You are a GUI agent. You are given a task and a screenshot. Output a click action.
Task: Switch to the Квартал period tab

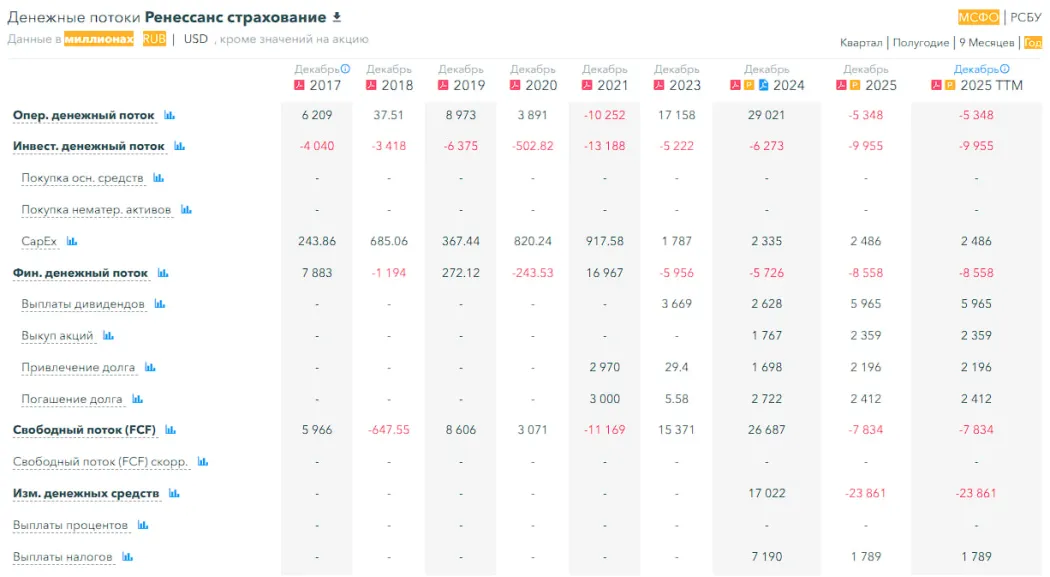(861, 43)
